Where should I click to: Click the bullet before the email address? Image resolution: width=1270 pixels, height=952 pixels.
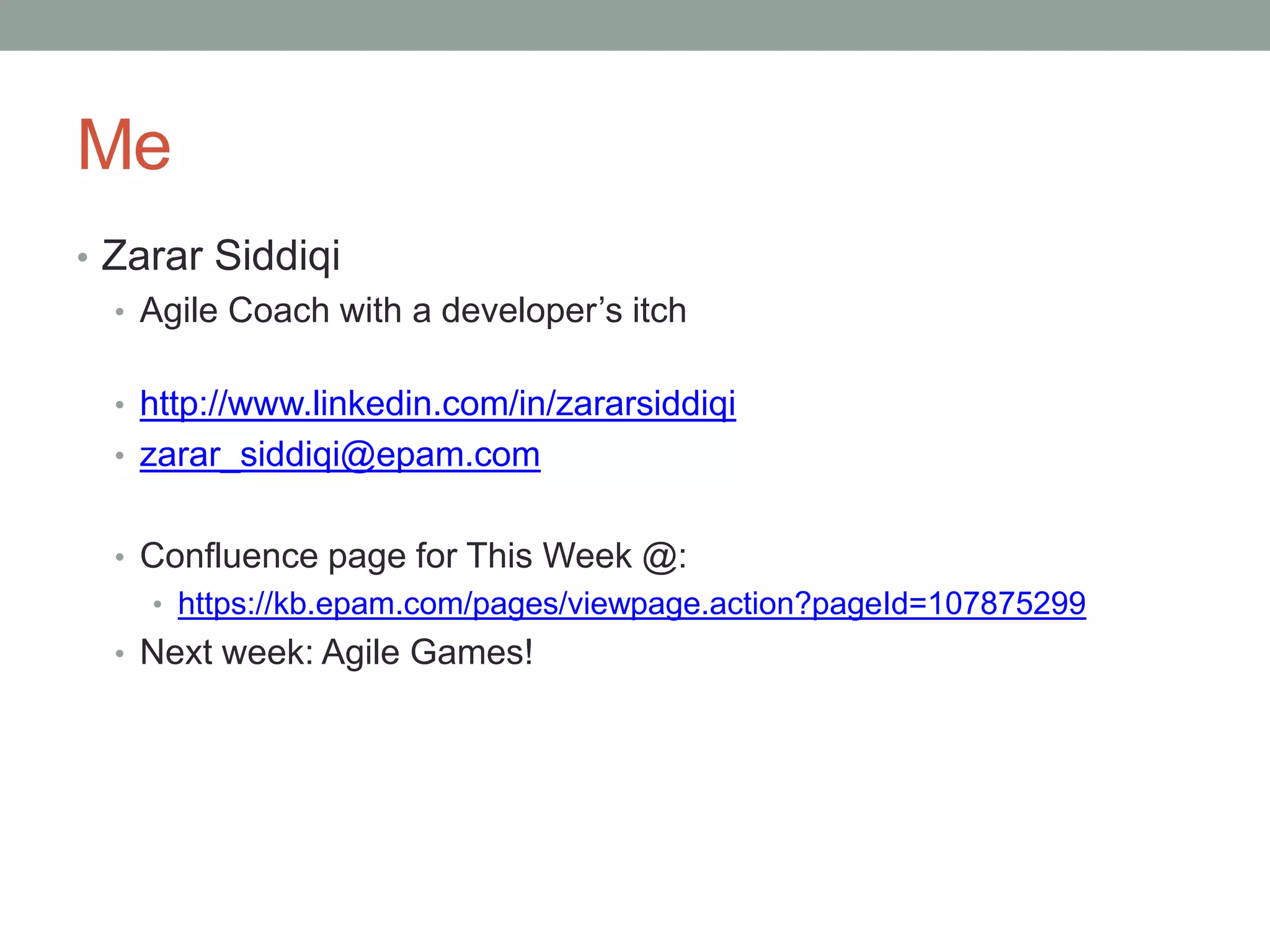120,457
